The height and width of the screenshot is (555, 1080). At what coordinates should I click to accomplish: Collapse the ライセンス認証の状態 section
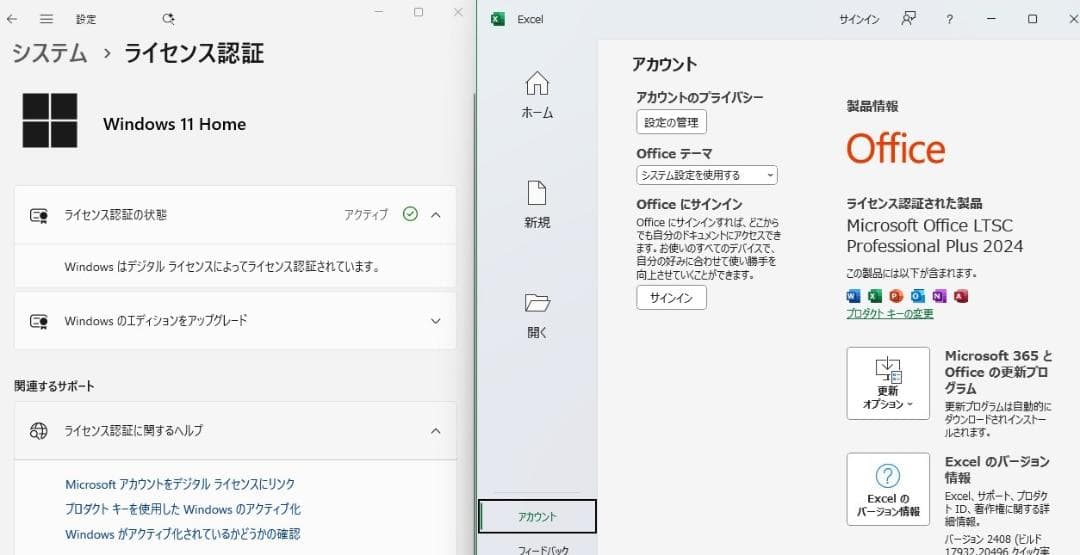435,215
